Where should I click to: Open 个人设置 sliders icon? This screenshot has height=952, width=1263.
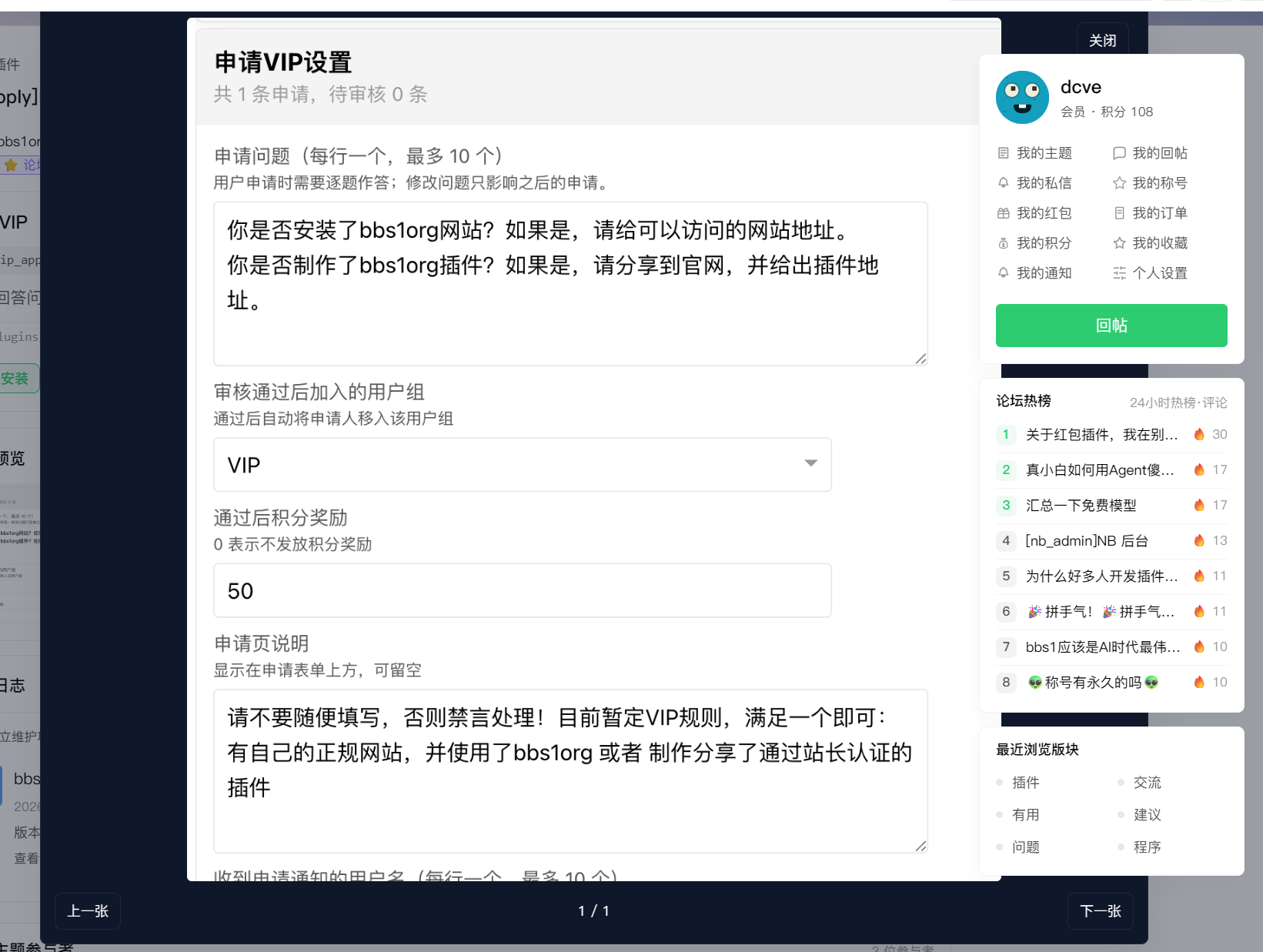coord(1119,273)
